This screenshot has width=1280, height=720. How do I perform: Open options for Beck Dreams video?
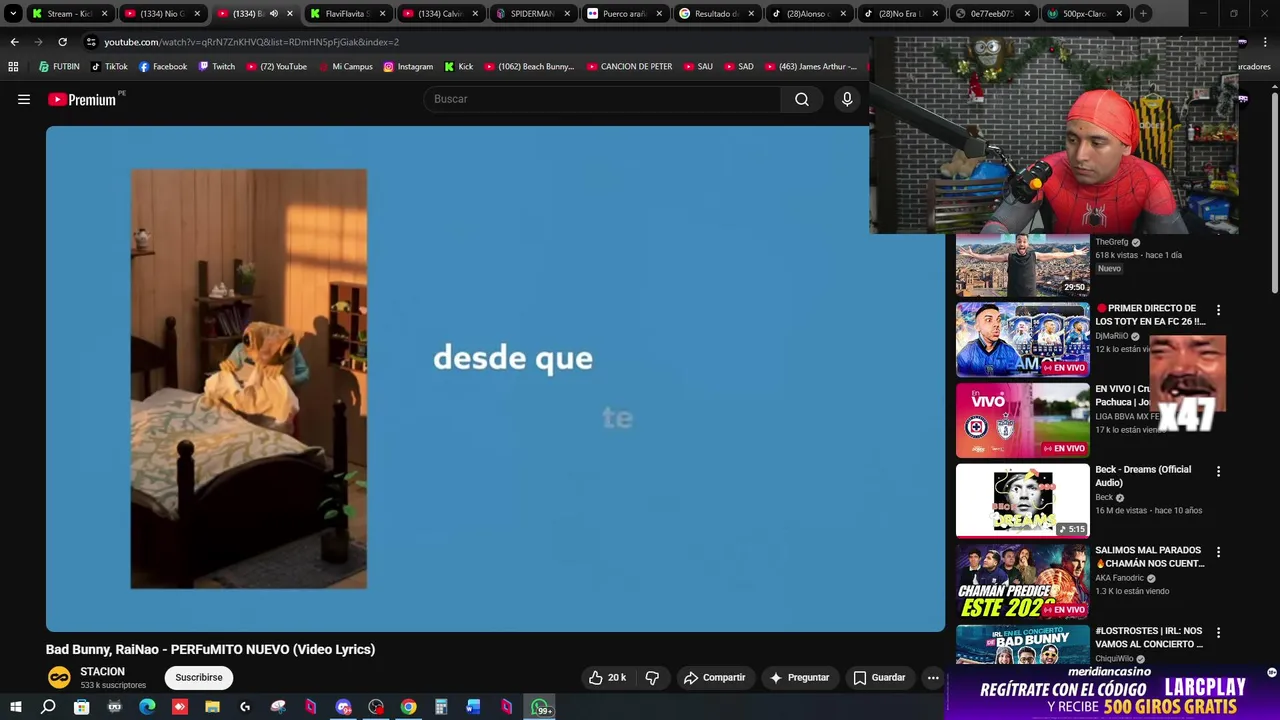[x=1218, y=471]
